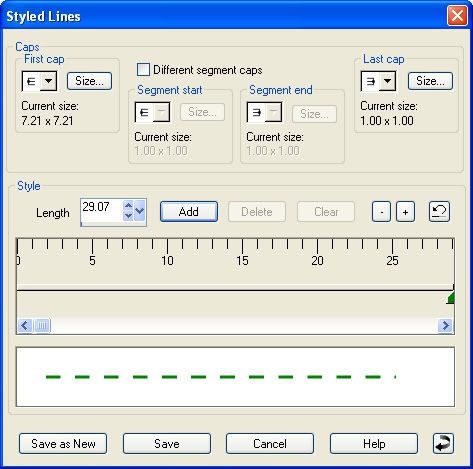Open the Last cap style dropdown

click(388, 81)
